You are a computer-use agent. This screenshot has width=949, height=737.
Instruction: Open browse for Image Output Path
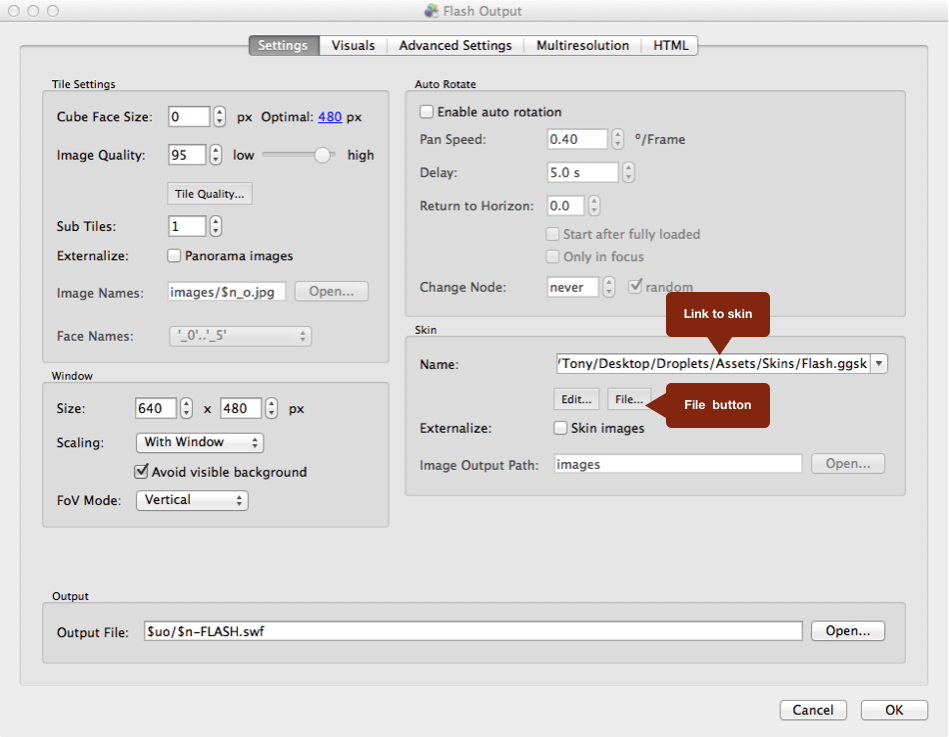click(847, 463)
